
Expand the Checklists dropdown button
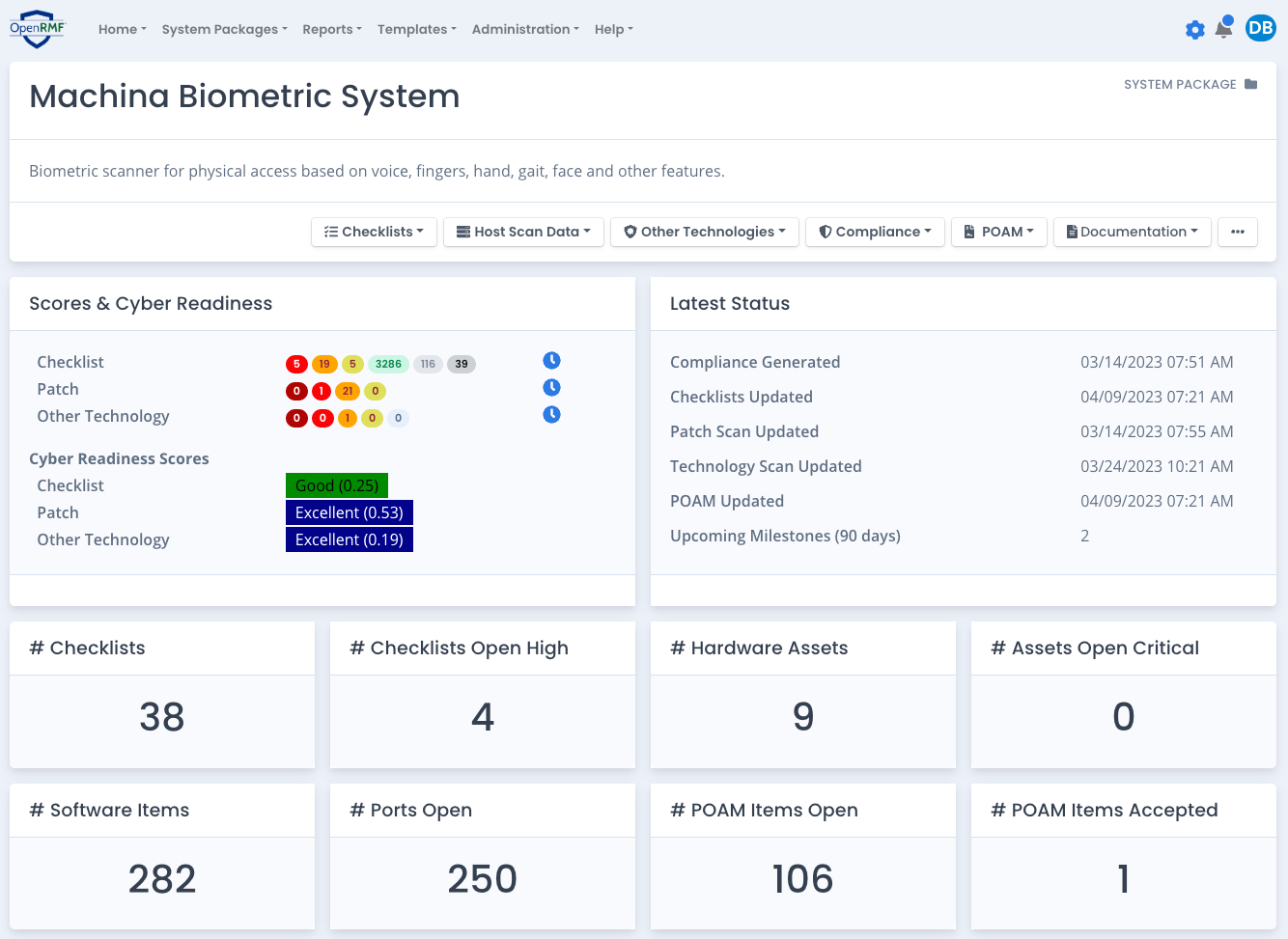(374, 232)
